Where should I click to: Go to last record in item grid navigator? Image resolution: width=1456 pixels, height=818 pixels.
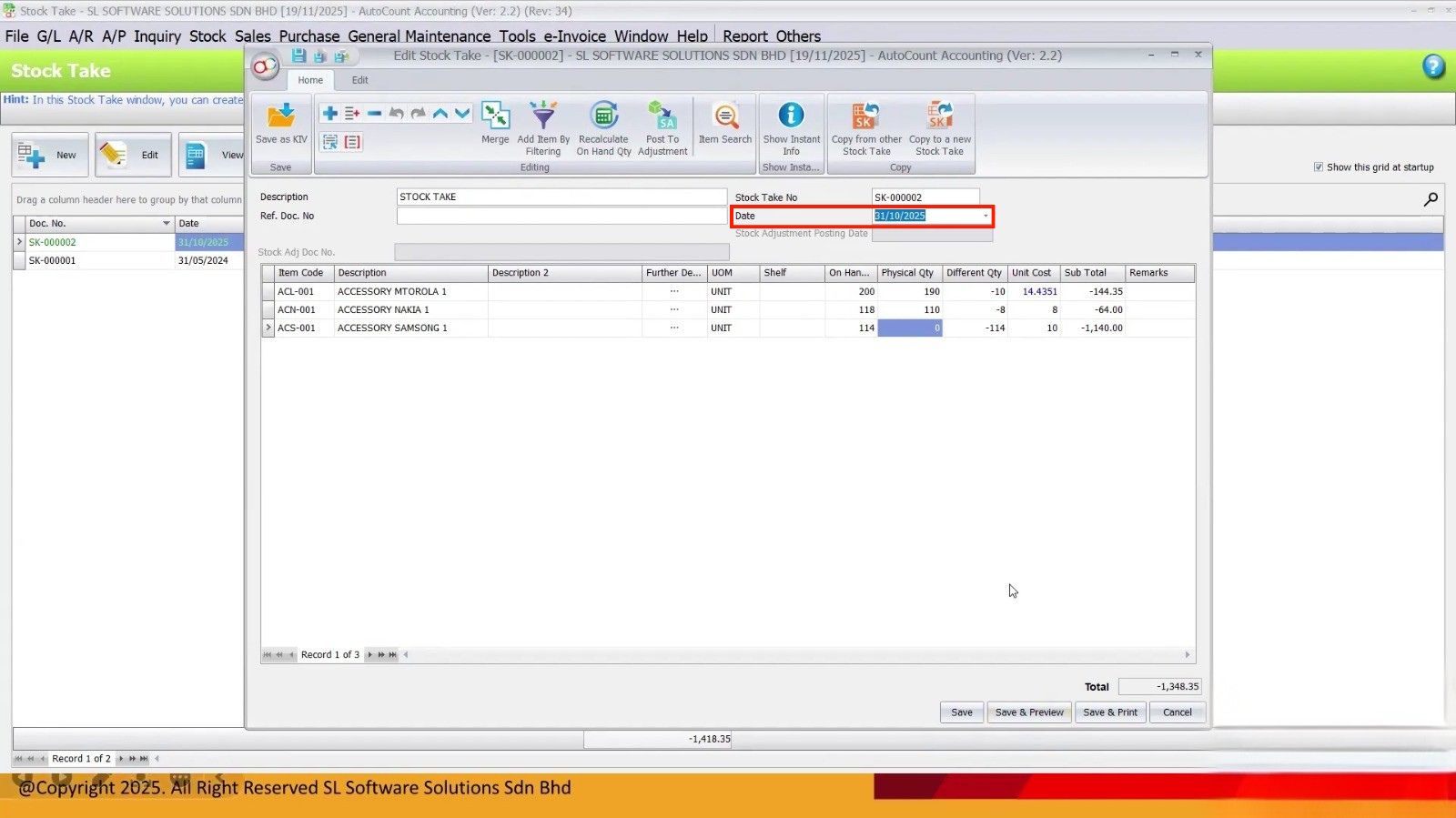[x=393, y=655]
